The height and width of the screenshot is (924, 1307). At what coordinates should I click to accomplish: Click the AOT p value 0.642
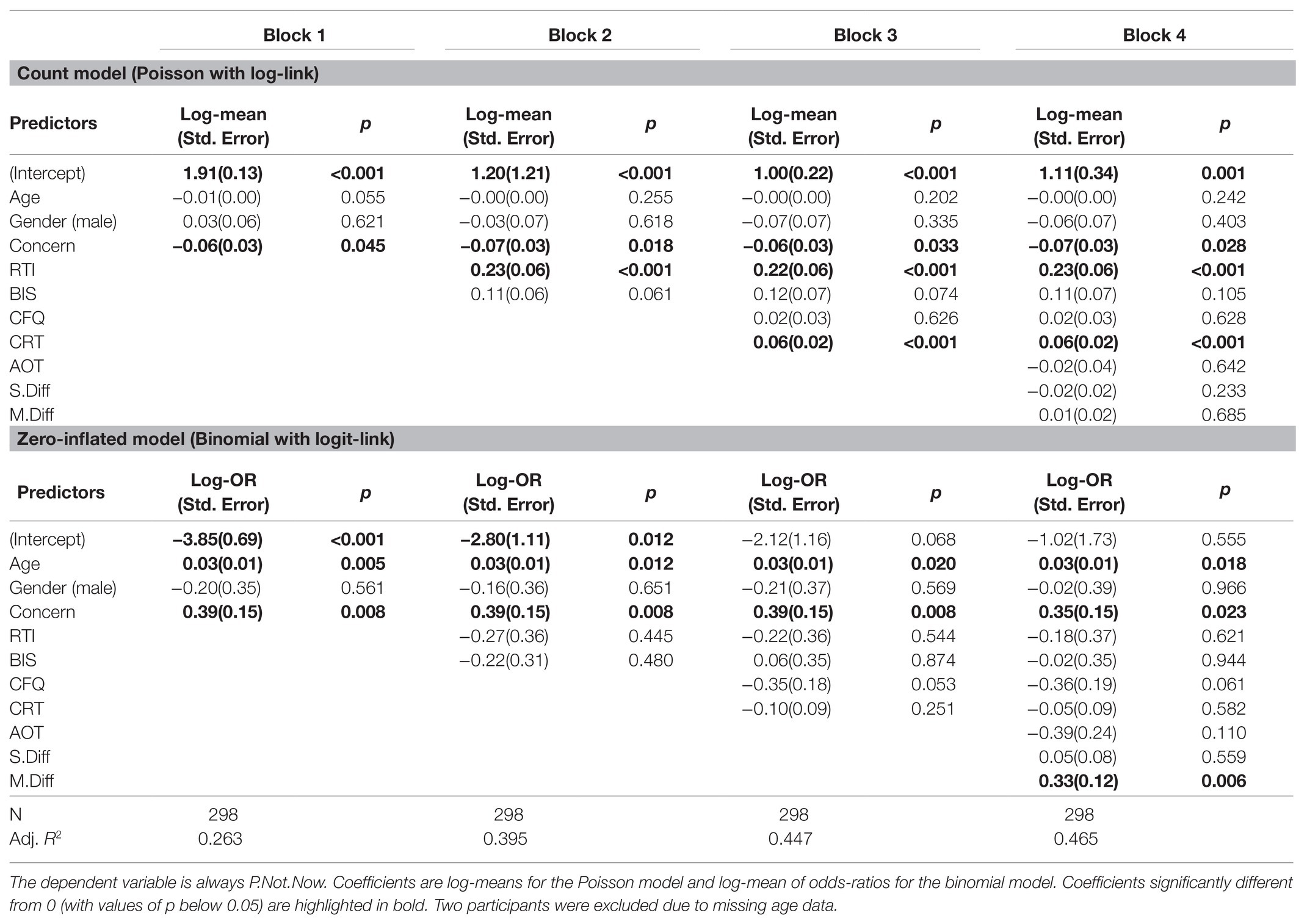pyautogui.click(x=1223, y=367)
